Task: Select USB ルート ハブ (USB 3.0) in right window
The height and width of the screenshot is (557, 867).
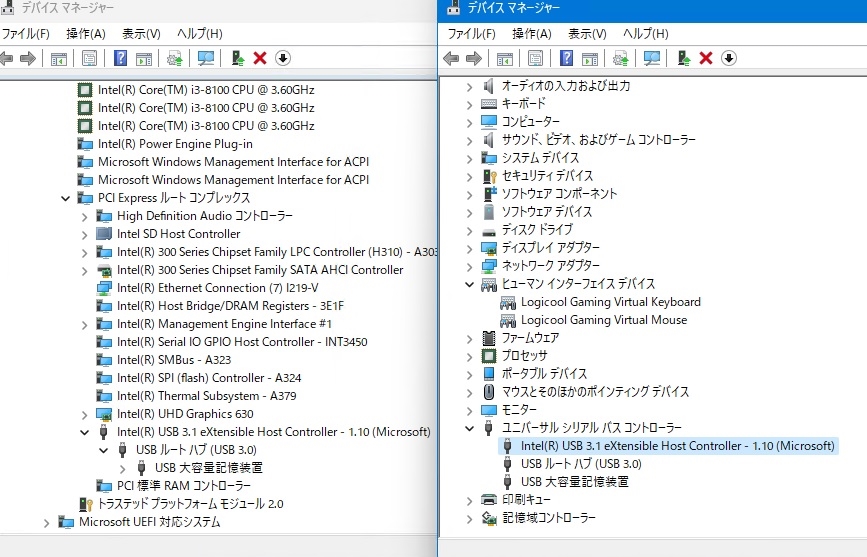Action: [x=581, y=464]
